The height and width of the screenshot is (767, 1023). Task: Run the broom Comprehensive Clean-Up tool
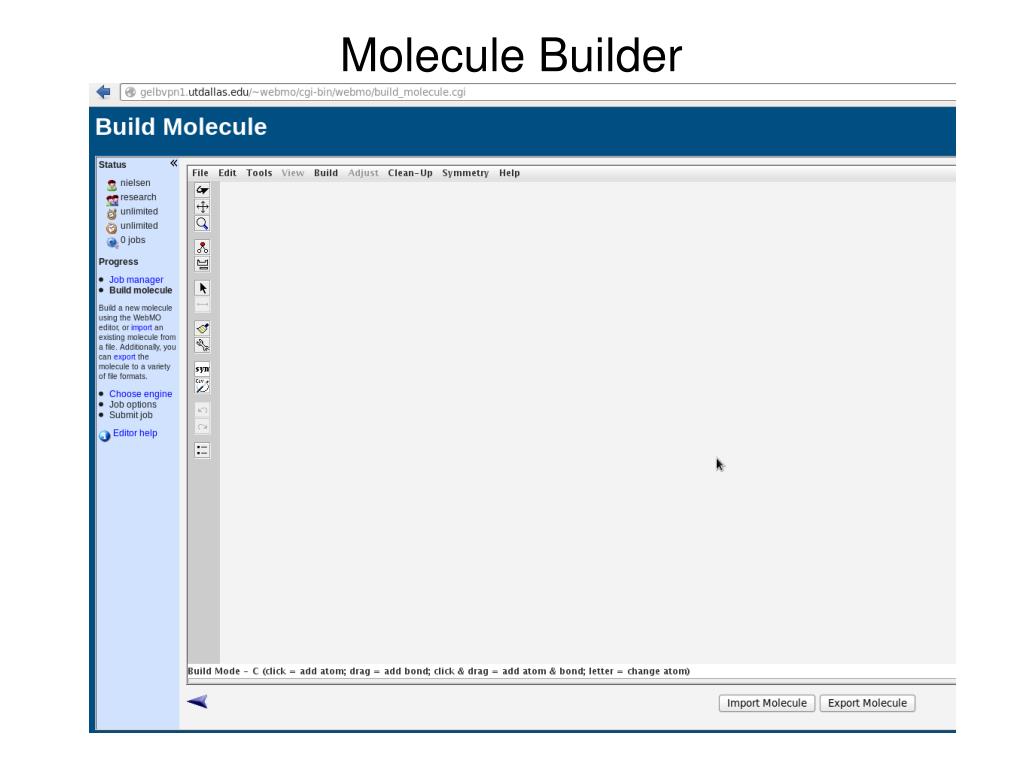point(202,329)
